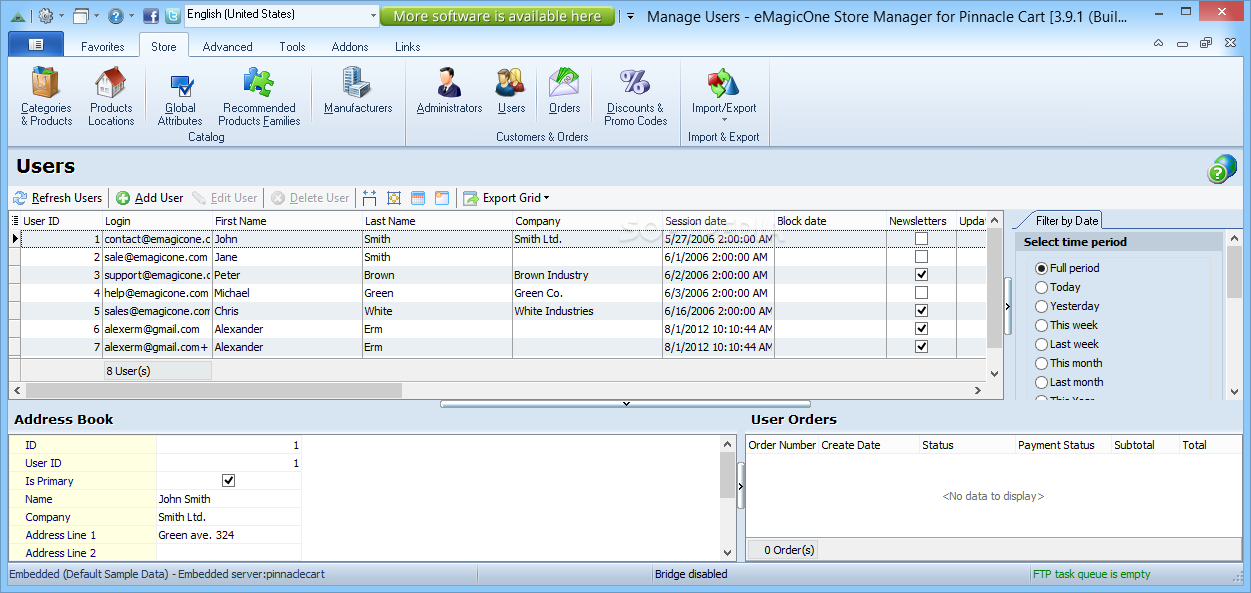Click the Add User button label
Viewport: 1251px width, 593px height.
coord(159,198)
